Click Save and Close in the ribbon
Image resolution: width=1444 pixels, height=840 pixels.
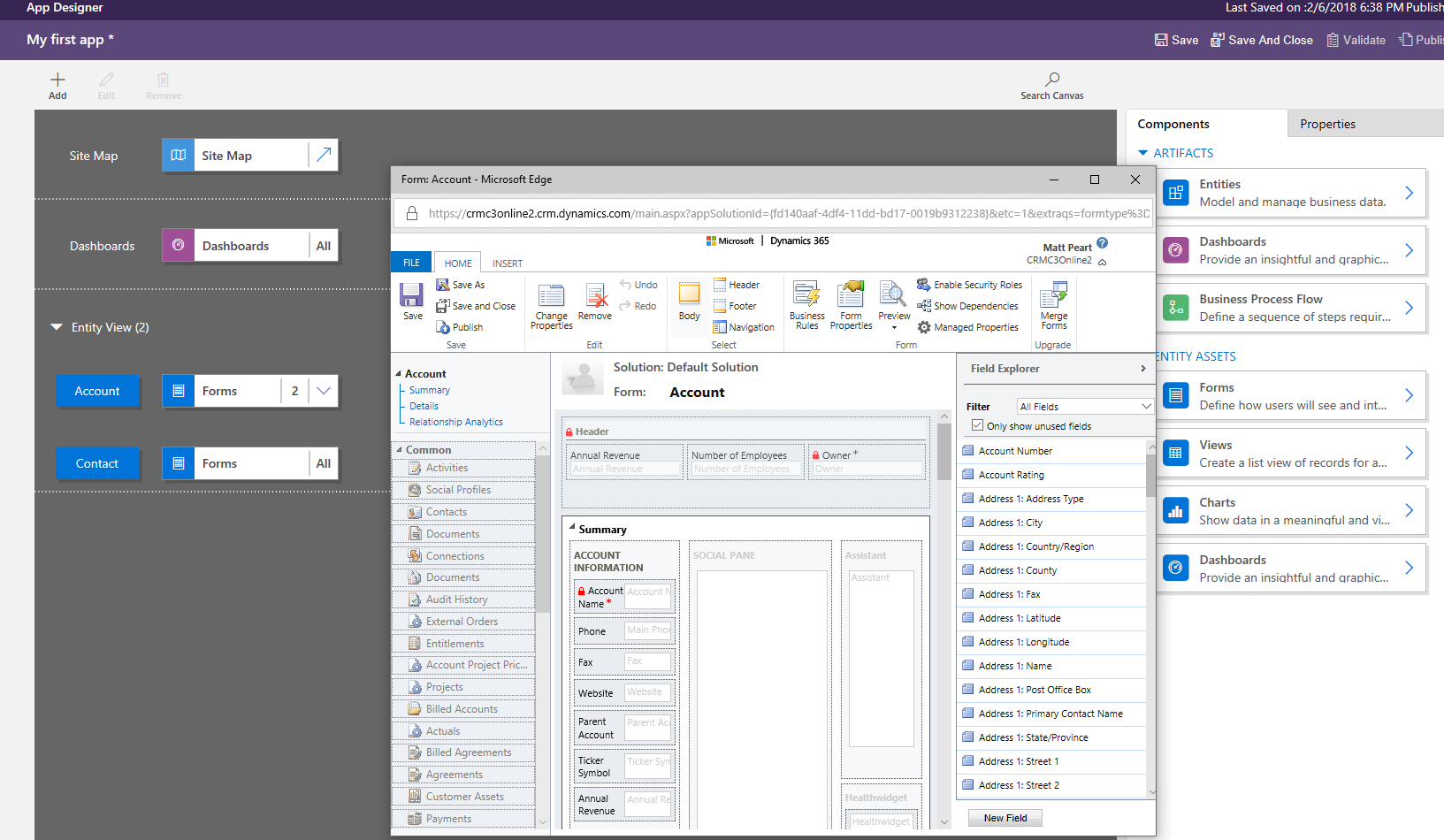[x=476, y=306]
